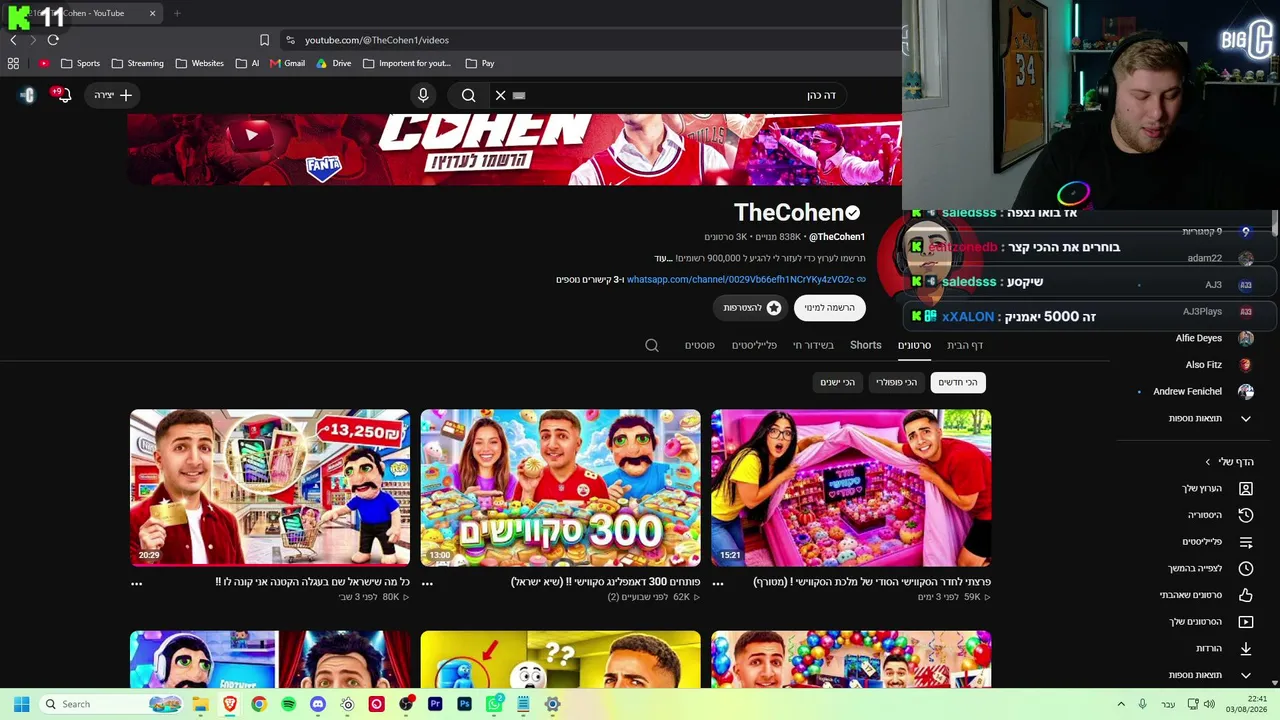The height and width of the screenshot is (720, 1280).
Task: Start voice search with the microphone
Action: (423, 95)
